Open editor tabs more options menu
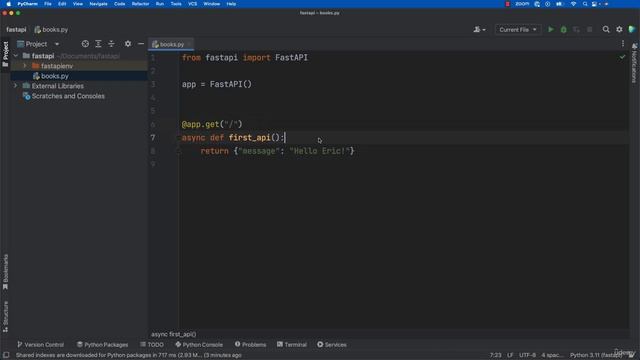The image size is (640, 360). point(623,44)
